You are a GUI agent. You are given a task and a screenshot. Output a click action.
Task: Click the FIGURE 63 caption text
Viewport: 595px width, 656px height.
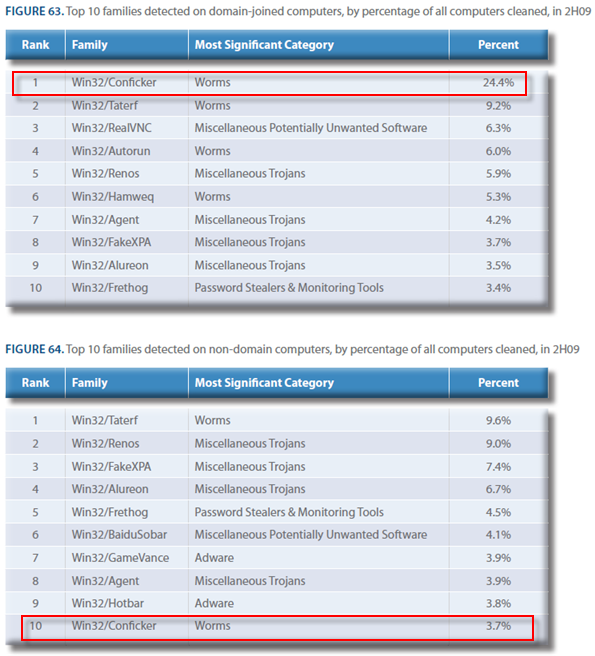[298, 11]
